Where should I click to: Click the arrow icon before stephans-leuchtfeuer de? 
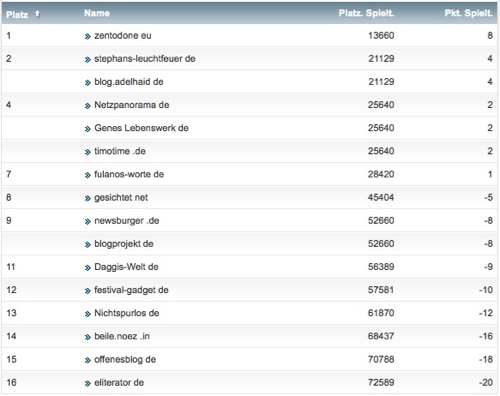pyautogui.click(x=88, y=60)
